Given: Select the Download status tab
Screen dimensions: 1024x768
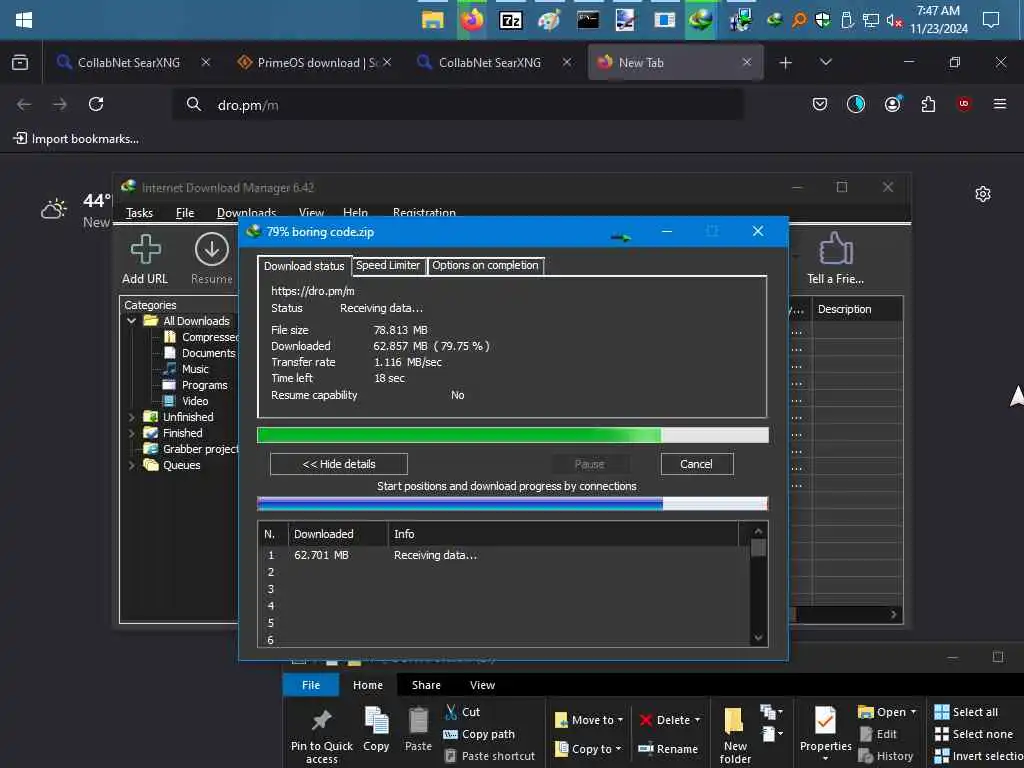Looking at the screenshot, I should point(304,266).
